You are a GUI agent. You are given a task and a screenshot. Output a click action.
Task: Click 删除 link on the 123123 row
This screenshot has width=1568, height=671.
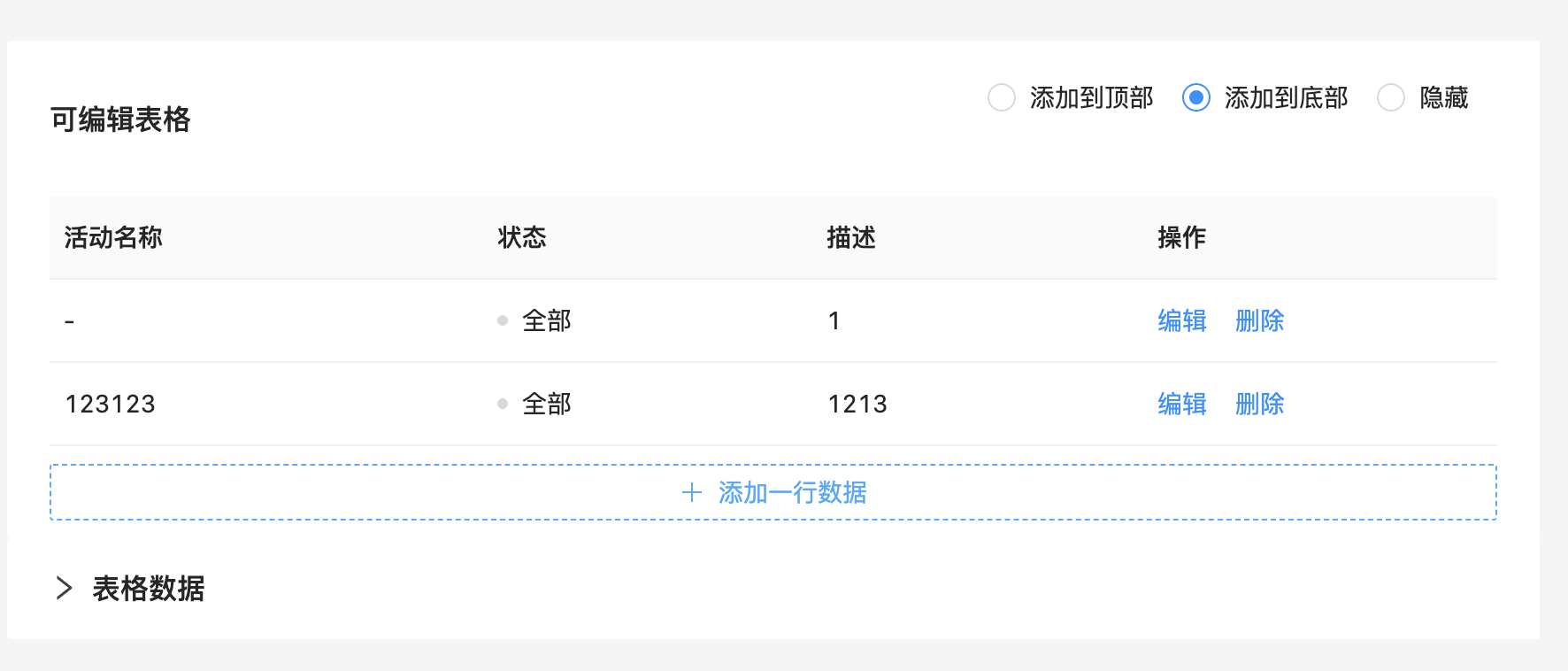[x=1259, y=404]
